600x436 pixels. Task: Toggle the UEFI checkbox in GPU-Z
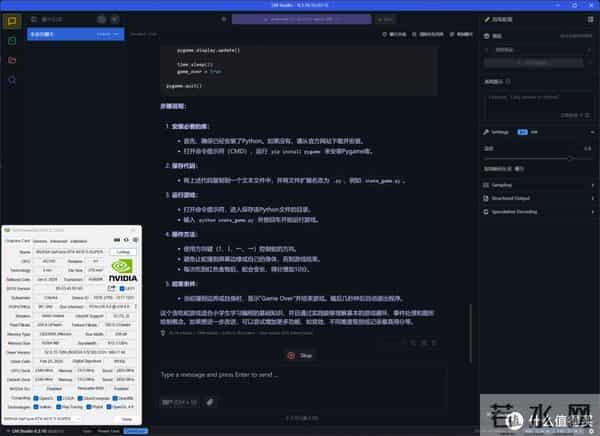pyautogui.click(x=122, y=288)
